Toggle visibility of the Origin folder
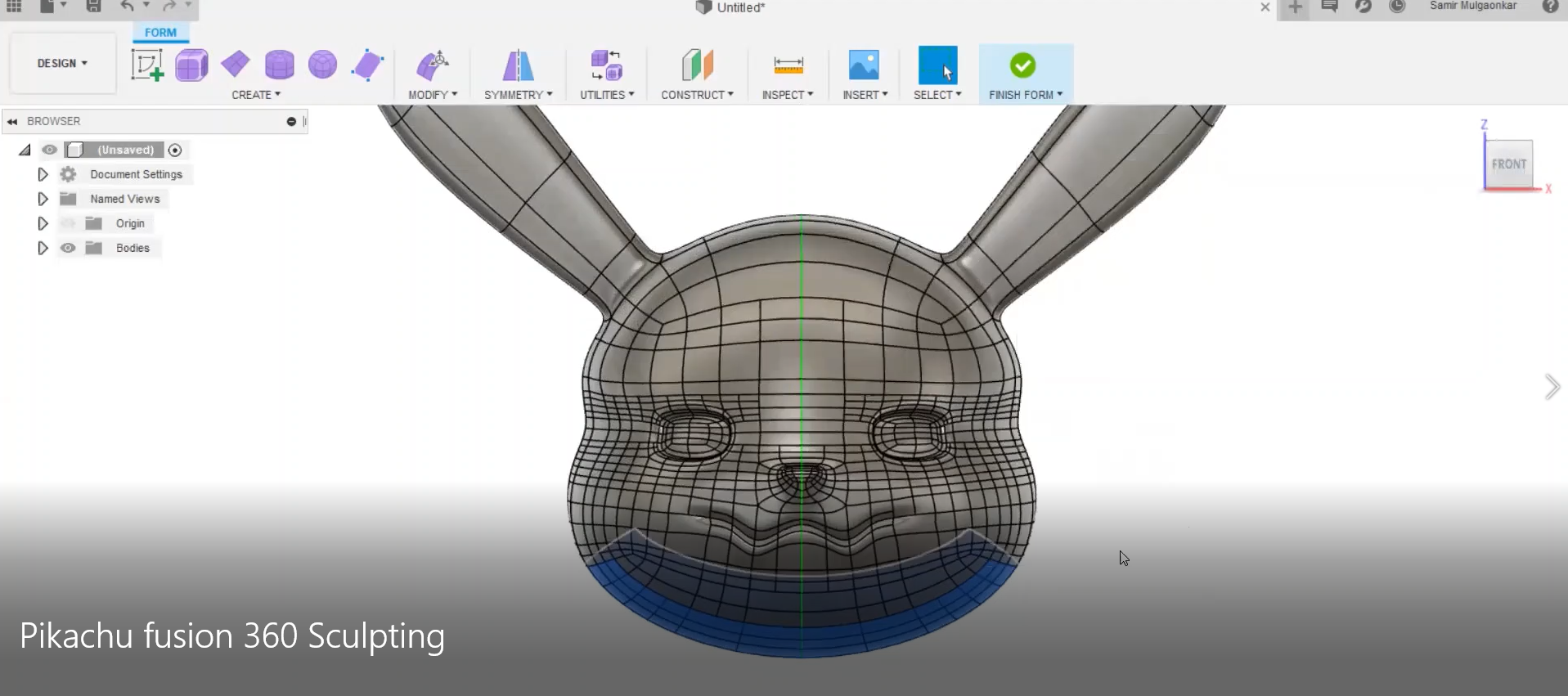 point(68,223)
